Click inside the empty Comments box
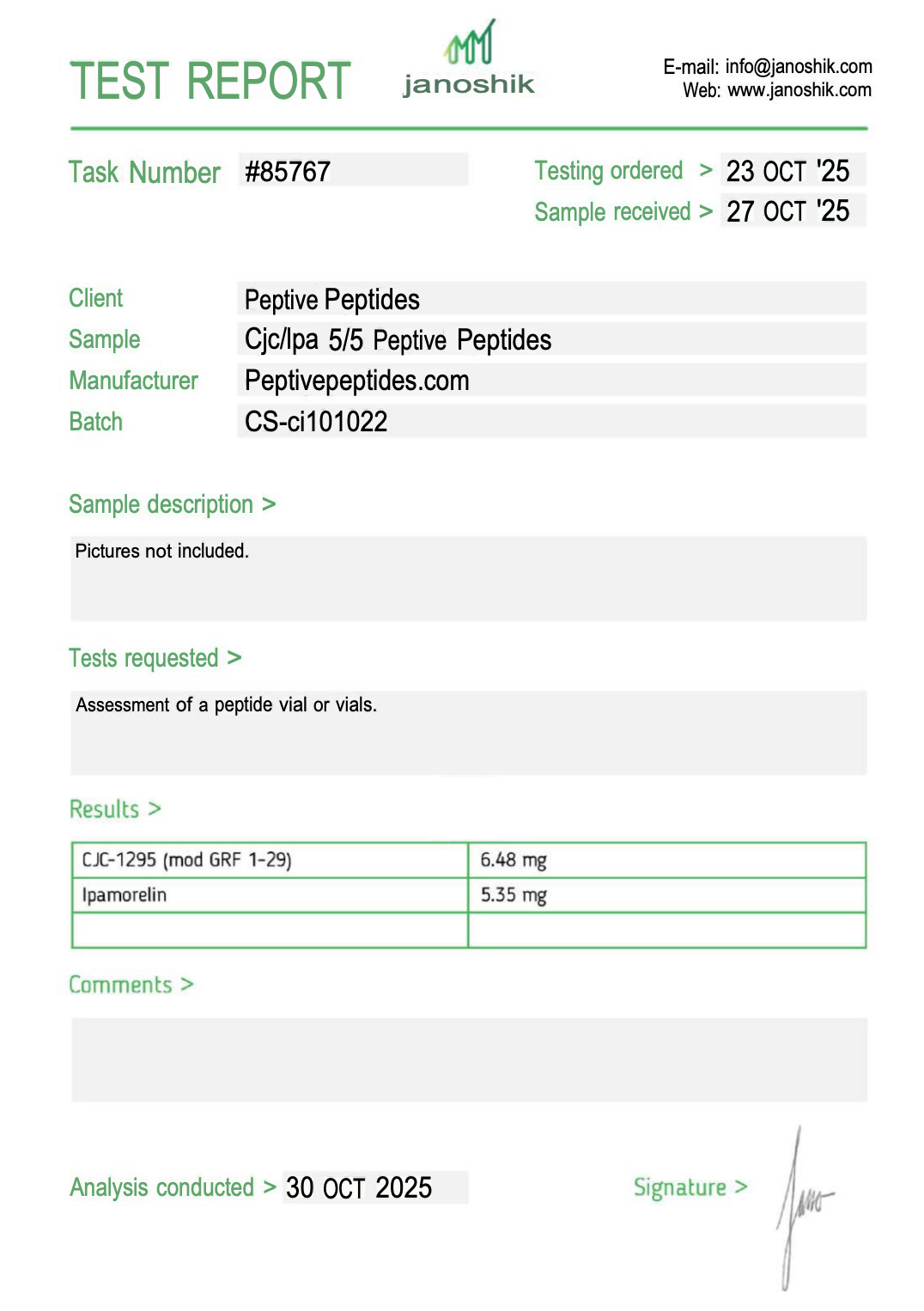This screenshot has width=924, height=1311. point(469,1059)
